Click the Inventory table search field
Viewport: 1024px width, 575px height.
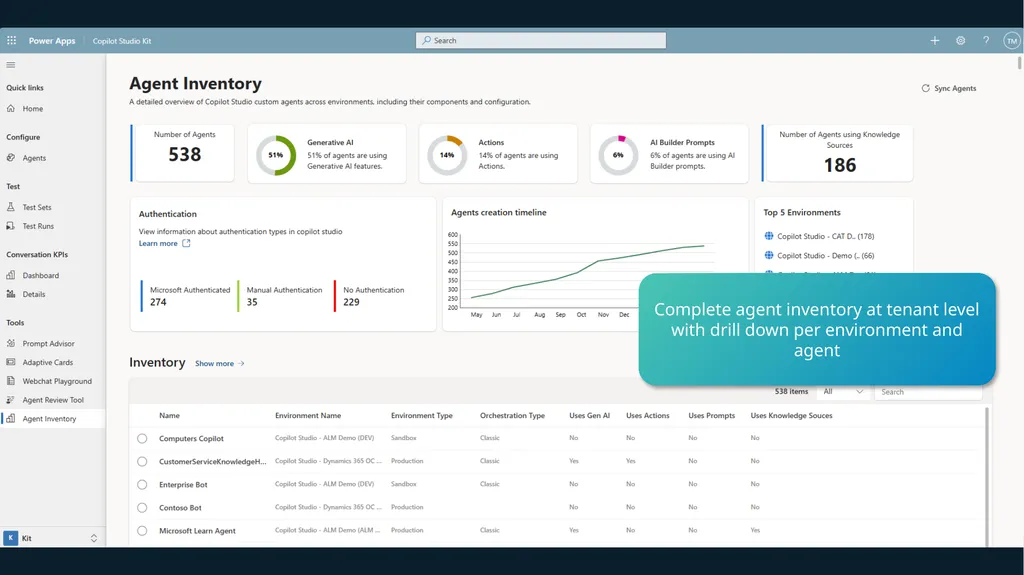[928, 391]
